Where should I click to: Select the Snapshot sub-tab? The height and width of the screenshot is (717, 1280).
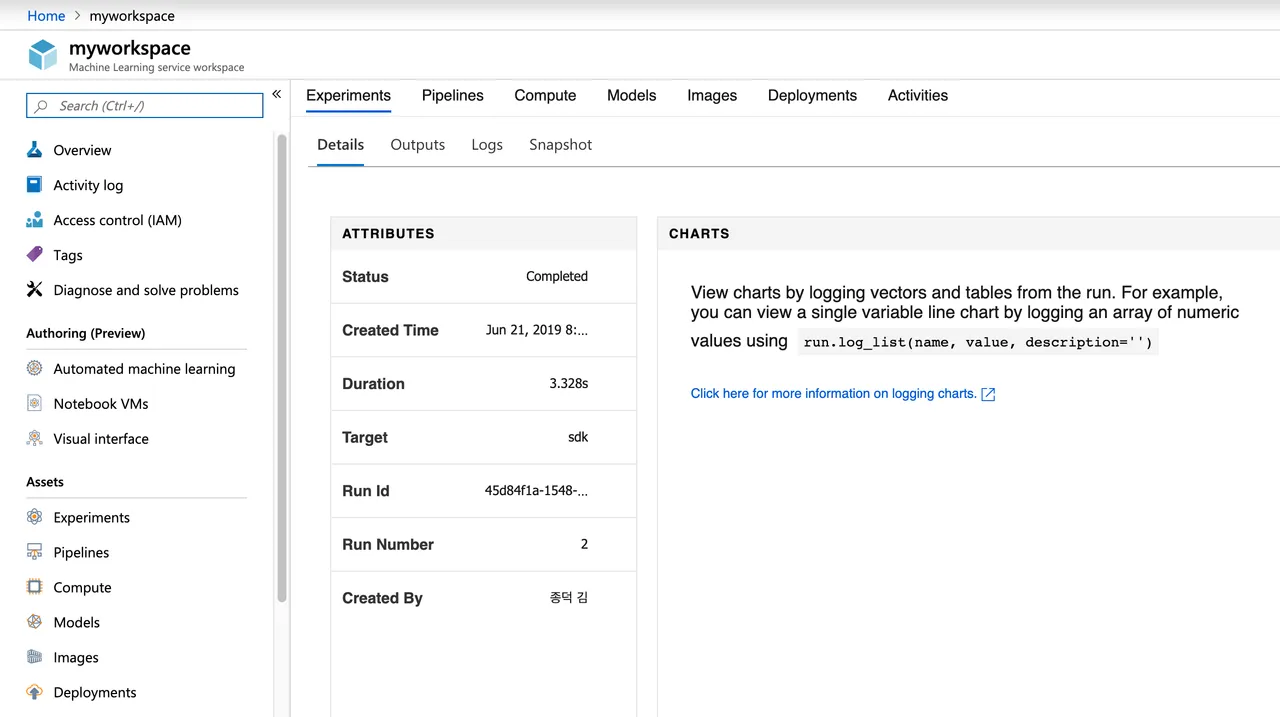pos(561,144)
